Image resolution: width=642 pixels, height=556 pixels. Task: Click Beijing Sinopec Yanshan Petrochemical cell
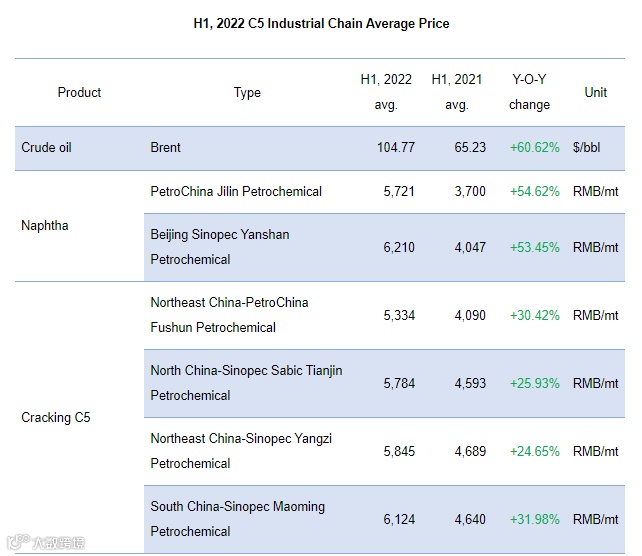(220, 247)
